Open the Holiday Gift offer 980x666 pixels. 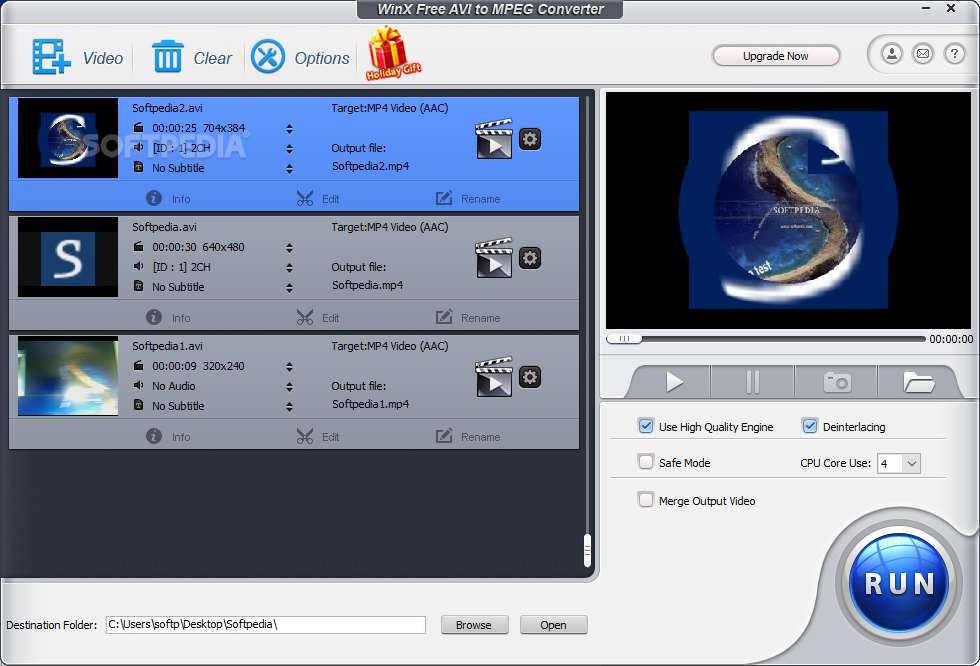[393, 54]
